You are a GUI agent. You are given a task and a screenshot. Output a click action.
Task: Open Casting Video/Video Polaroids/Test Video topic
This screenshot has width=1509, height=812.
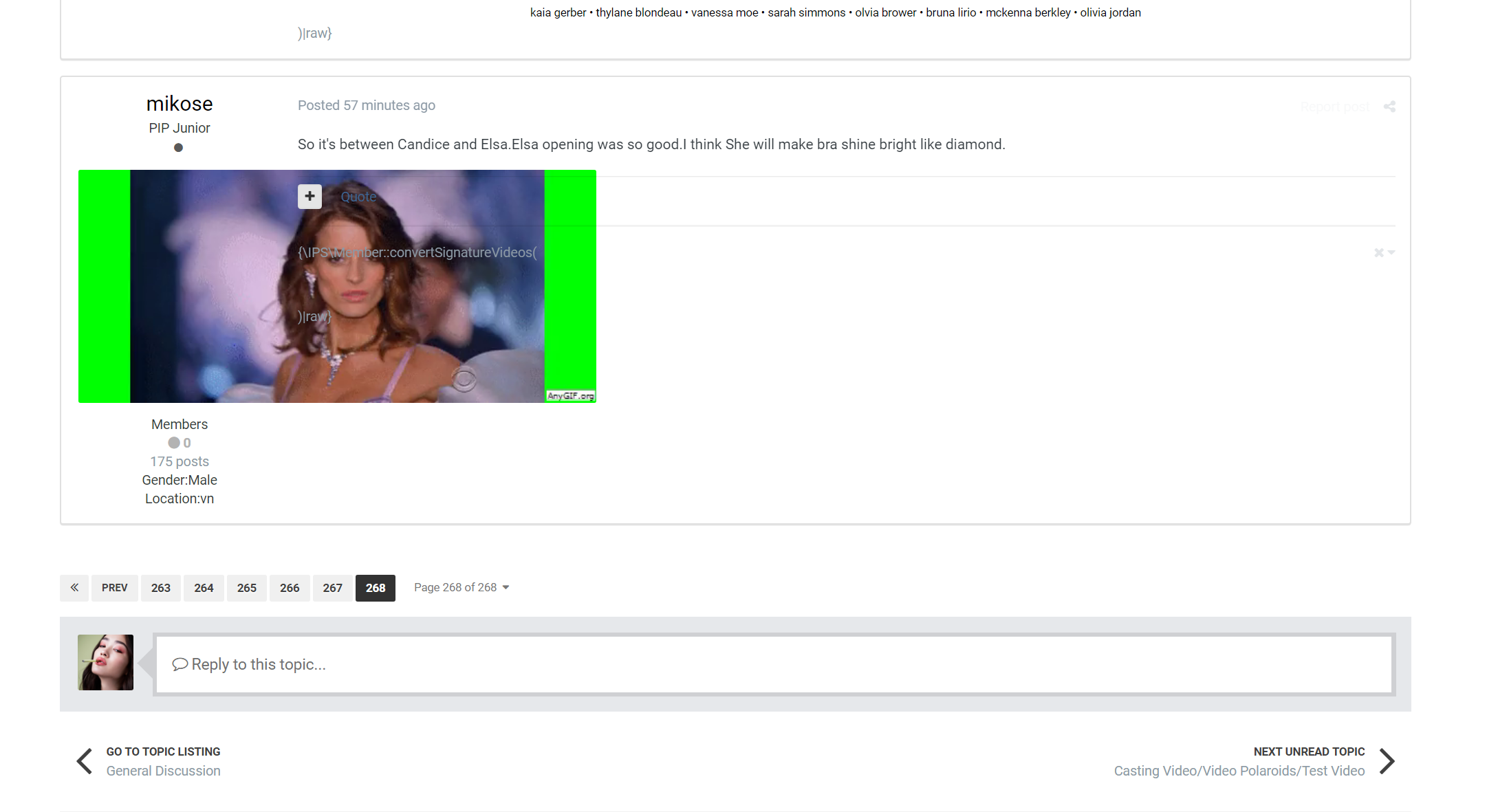point(1239,771)
